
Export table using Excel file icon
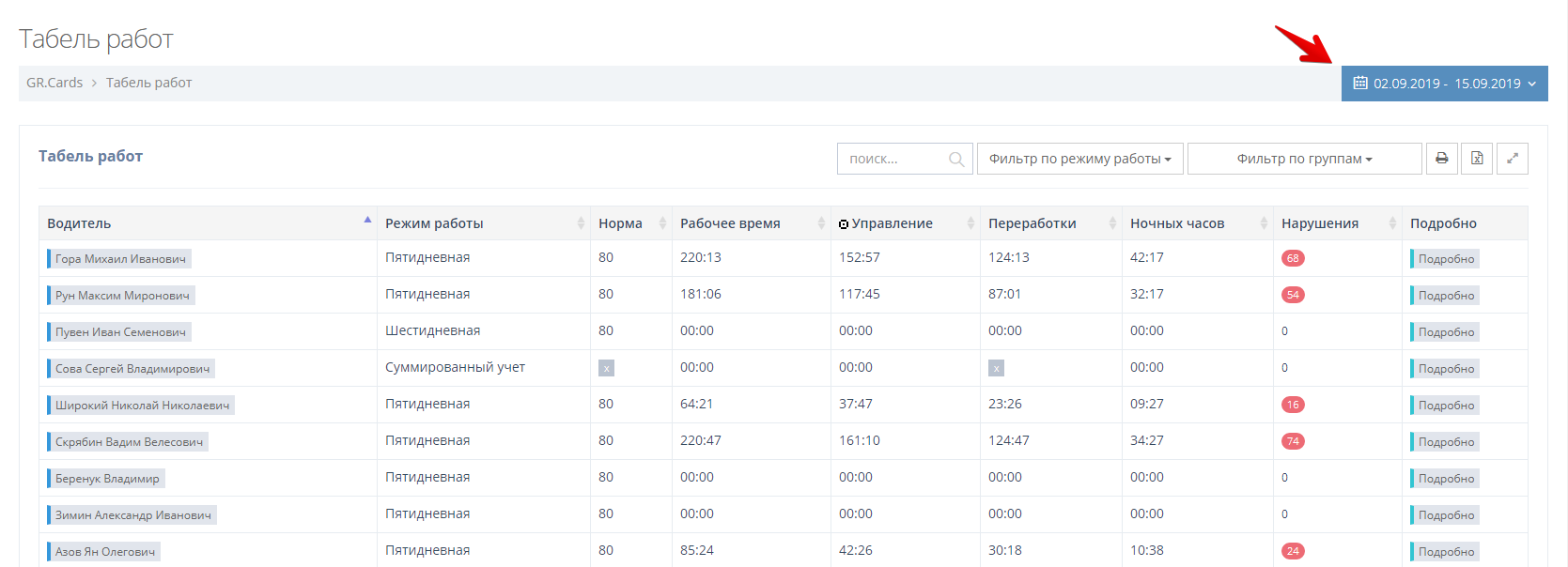(1477, 159)
